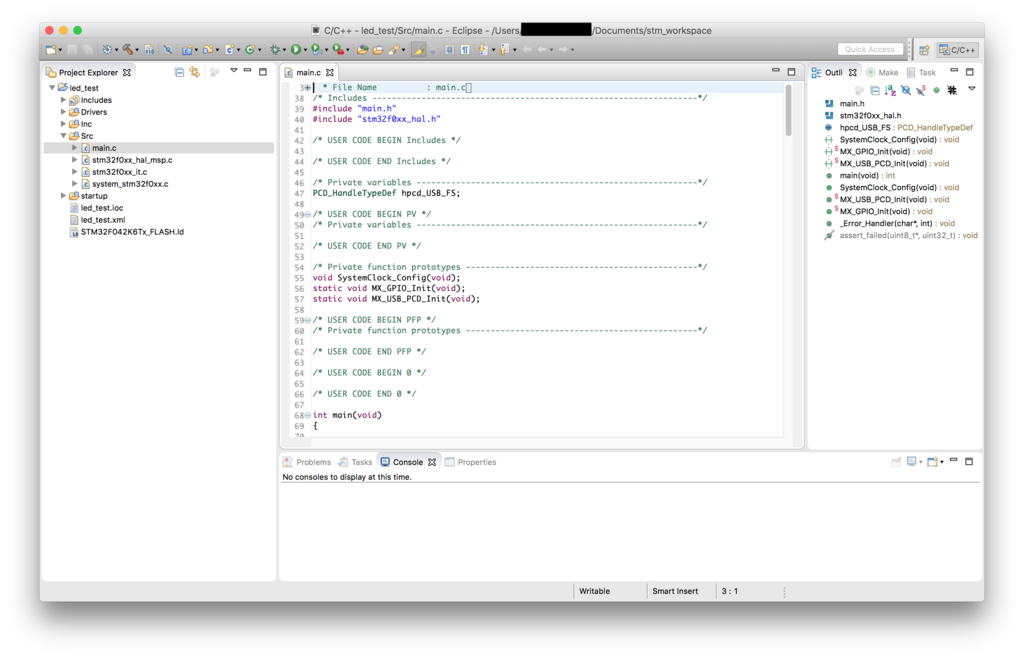Image resolution: width=1024 pixels, height=658 pixels.
Task: Open Project Explorer view menu triangle
Action: coord(233,70)
